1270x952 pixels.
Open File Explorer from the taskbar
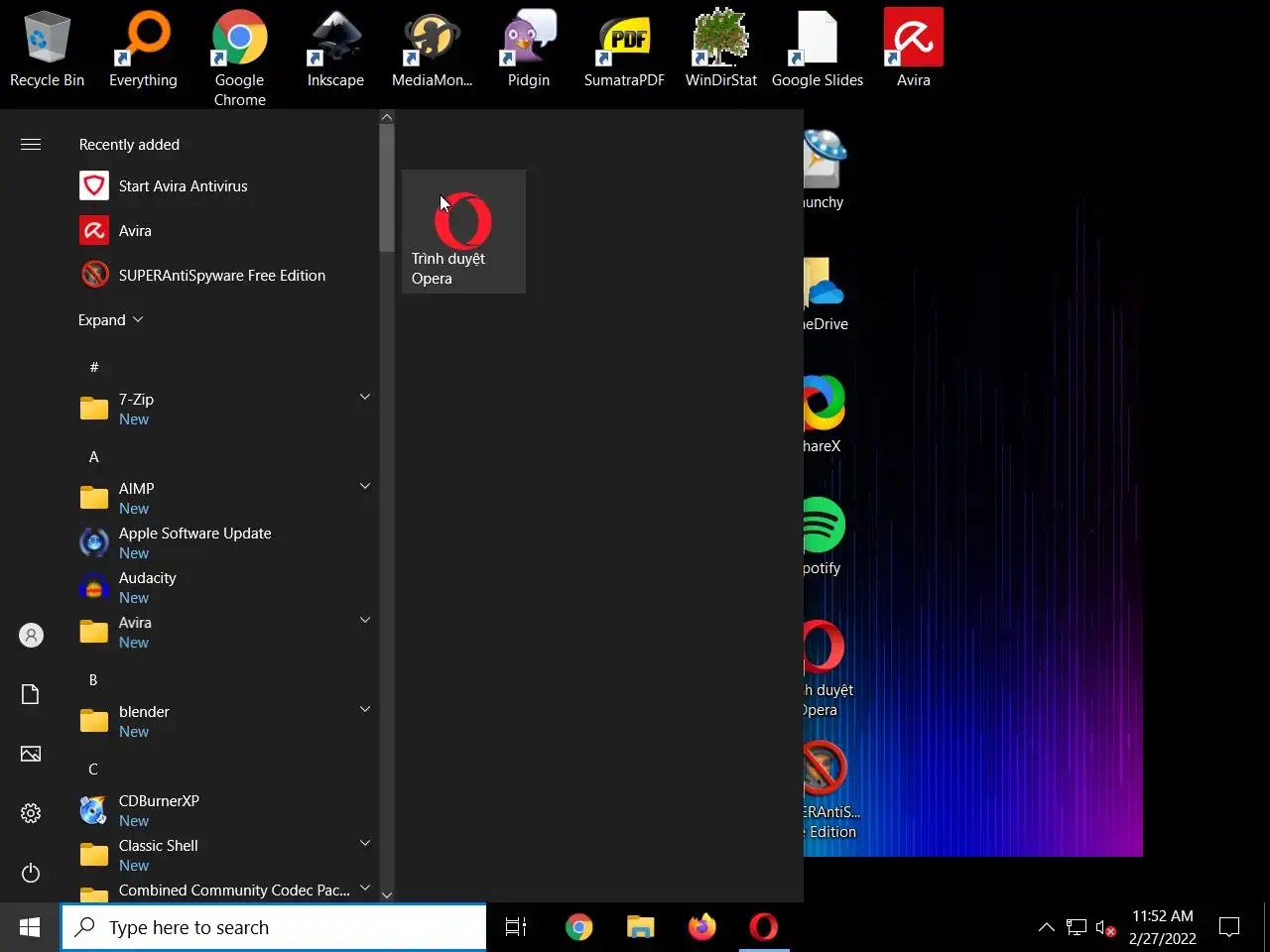[x=641, y=927]
